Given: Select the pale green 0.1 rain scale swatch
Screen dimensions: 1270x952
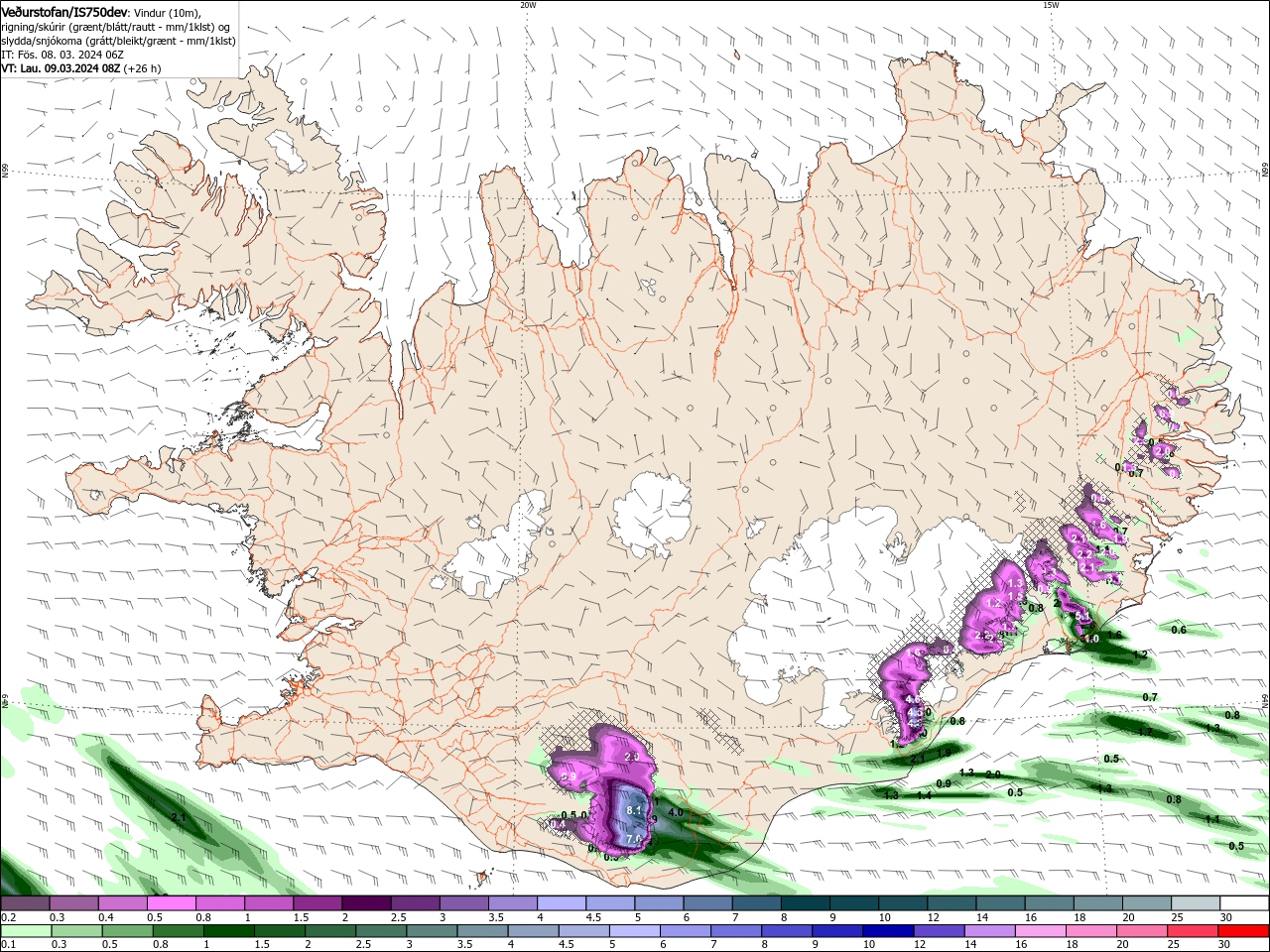Looking at the screenshot, I should [x=26, y=931].
